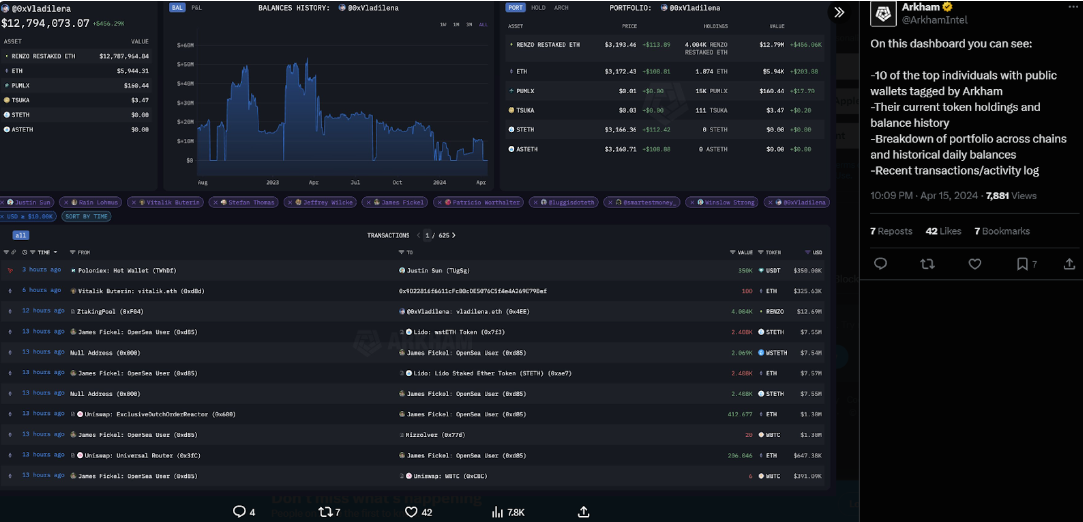Screen dimensions: 1083x522
Task: Click the heart icon showing 42 below the image
Action: 412,512
